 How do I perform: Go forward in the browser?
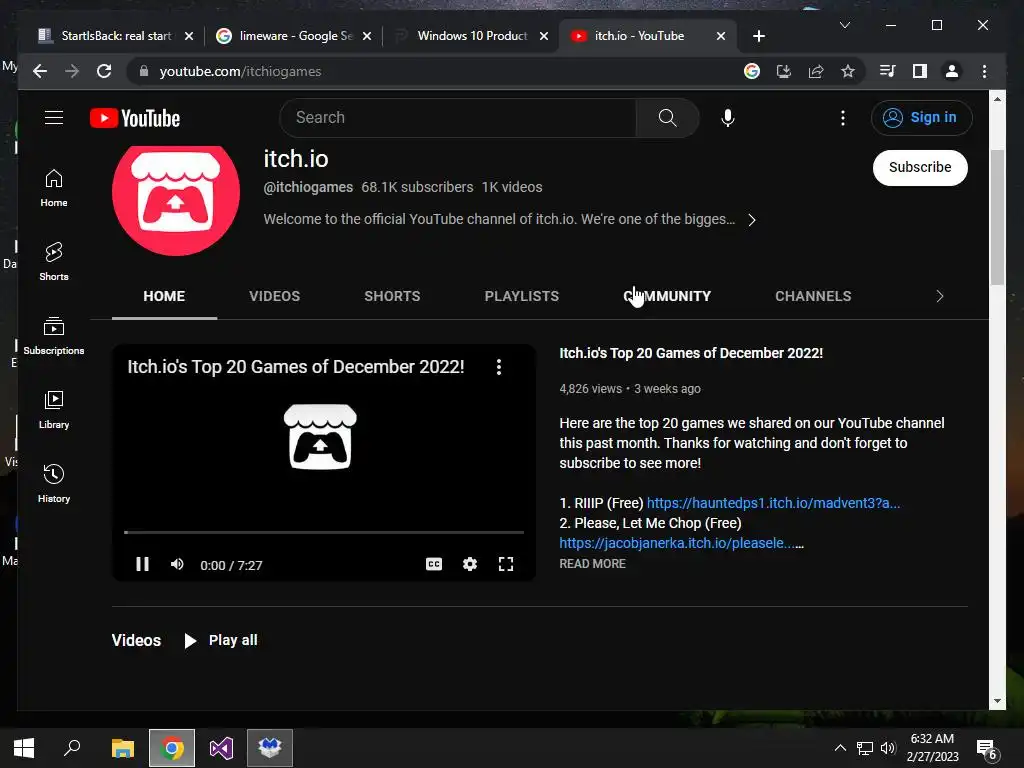(x=72, y=71)
